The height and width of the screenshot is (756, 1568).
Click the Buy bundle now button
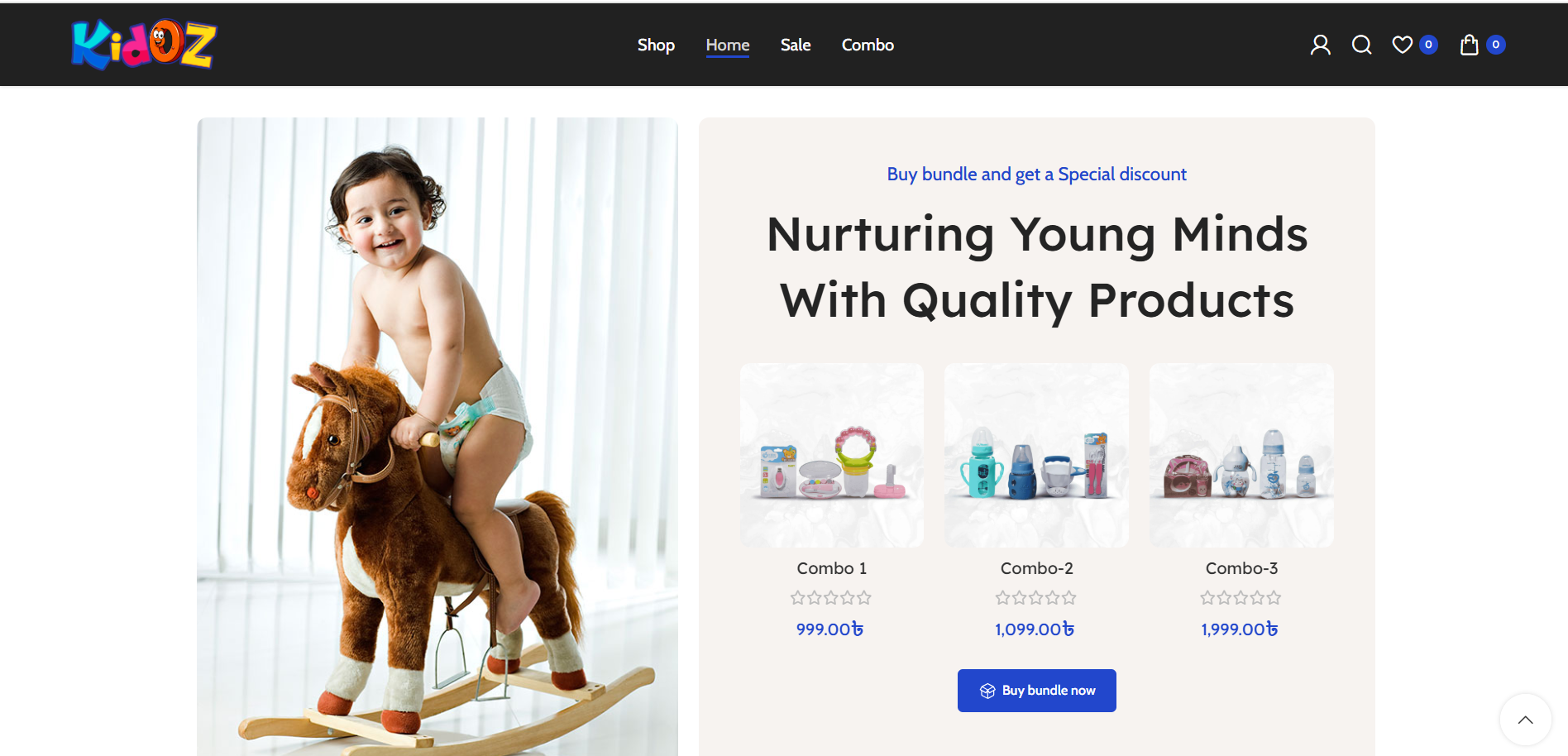[x=1037, y=691]
